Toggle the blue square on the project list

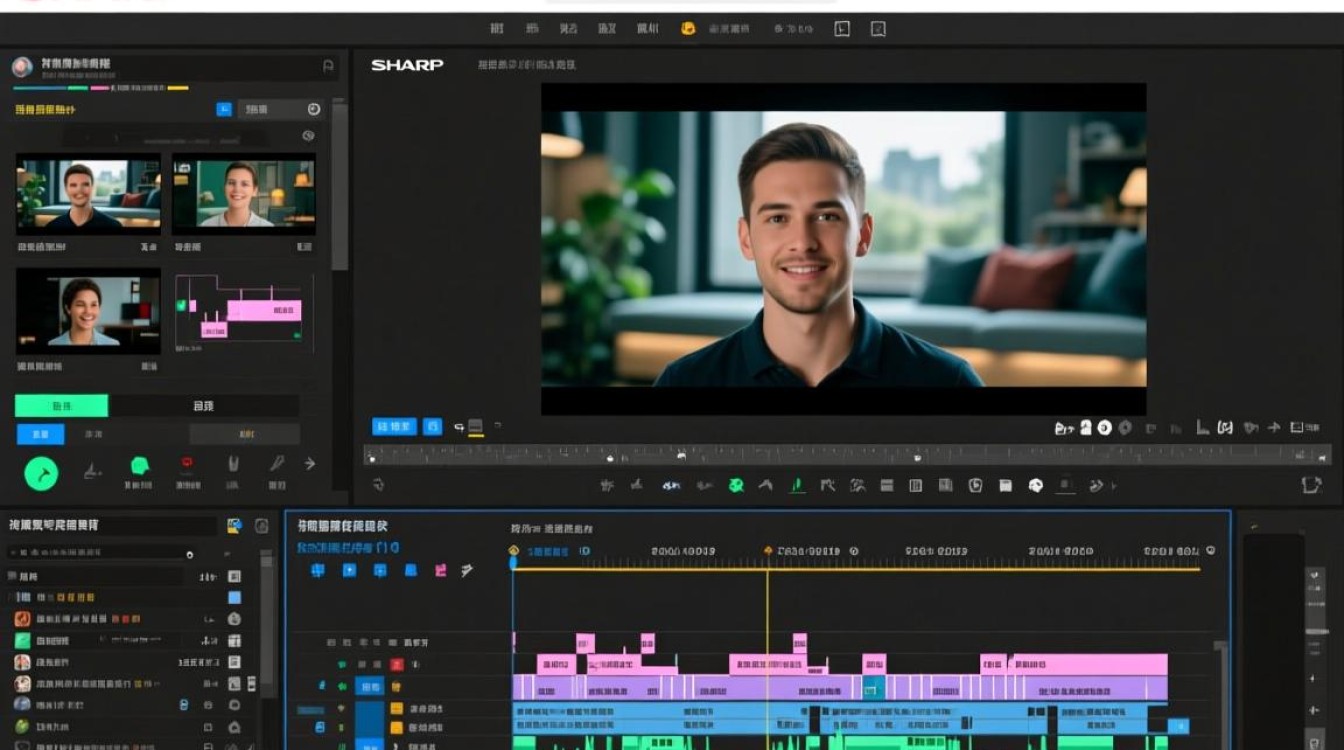click(x=234, y=597)
